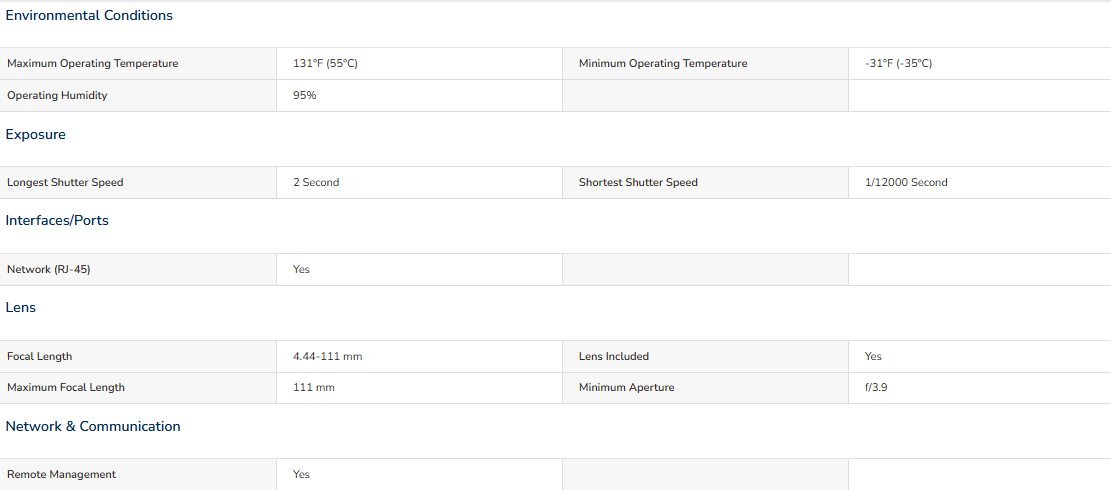This screenshot has height=490, width=1111.
Task: Click the Longest Shutter Speed label
Action: pos(65,183)
